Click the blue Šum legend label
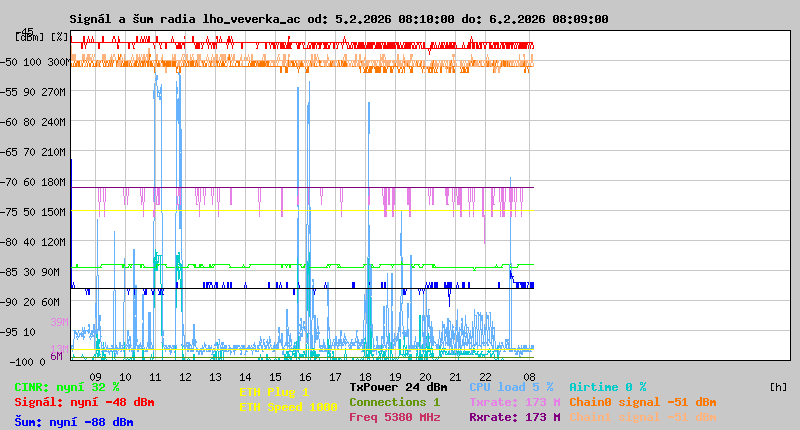The width and height of the screenshot is (800, 430). click(x=74, y=422)
